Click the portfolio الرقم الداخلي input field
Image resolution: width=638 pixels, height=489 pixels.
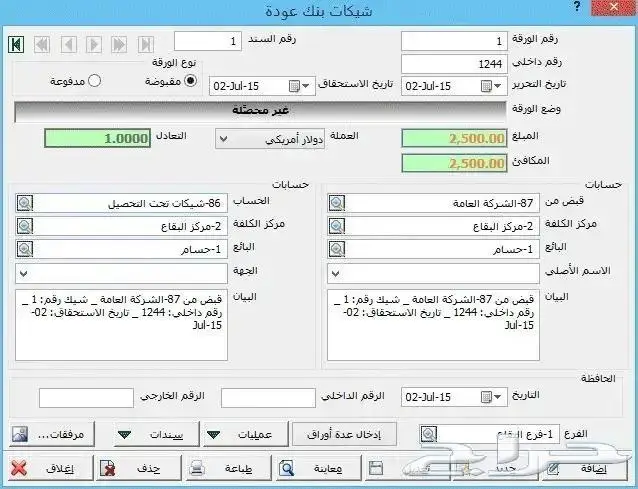(269, 397)
